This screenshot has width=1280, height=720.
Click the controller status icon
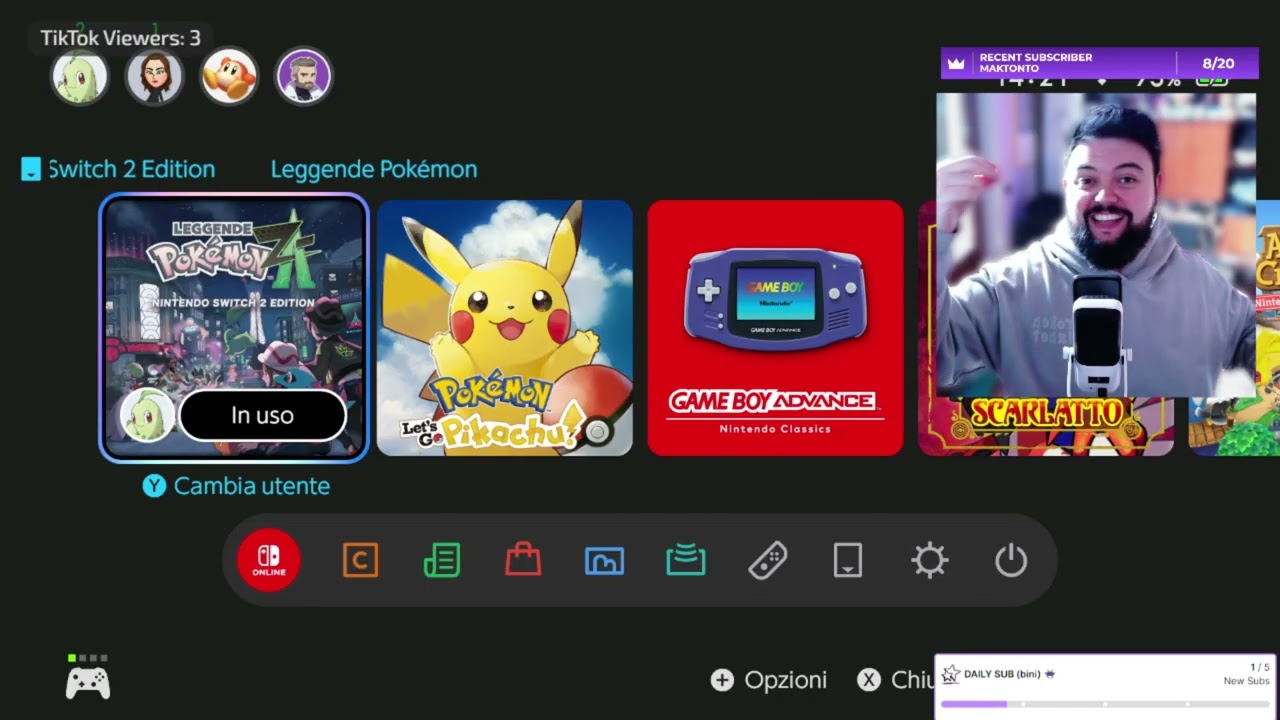pyautogui.click(x=88, y=678)
